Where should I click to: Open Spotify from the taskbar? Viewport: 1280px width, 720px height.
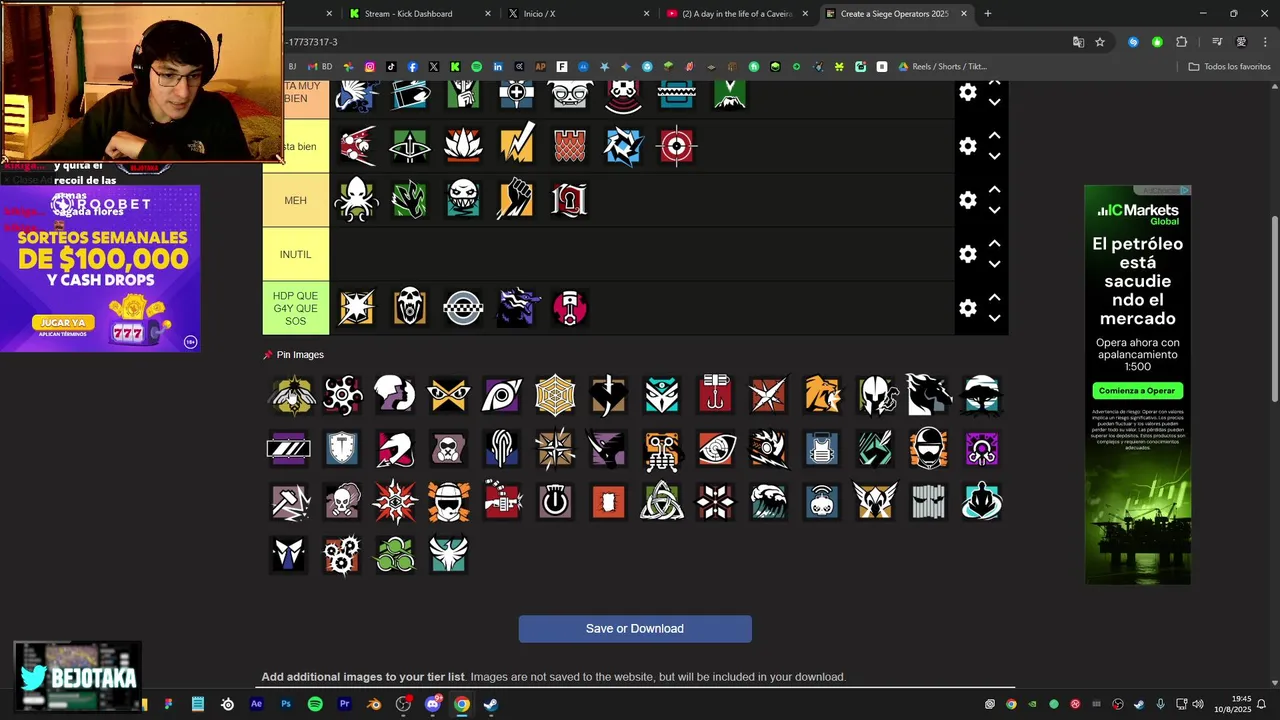315,704
